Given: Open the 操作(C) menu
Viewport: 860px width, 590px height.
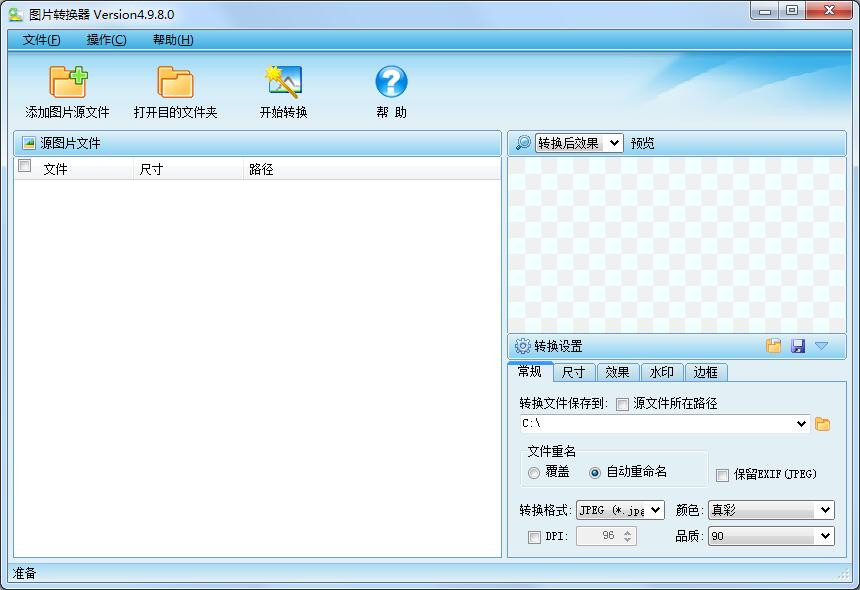Looking at the screenshot, I should pyautogui.click(x=106, y=39).
